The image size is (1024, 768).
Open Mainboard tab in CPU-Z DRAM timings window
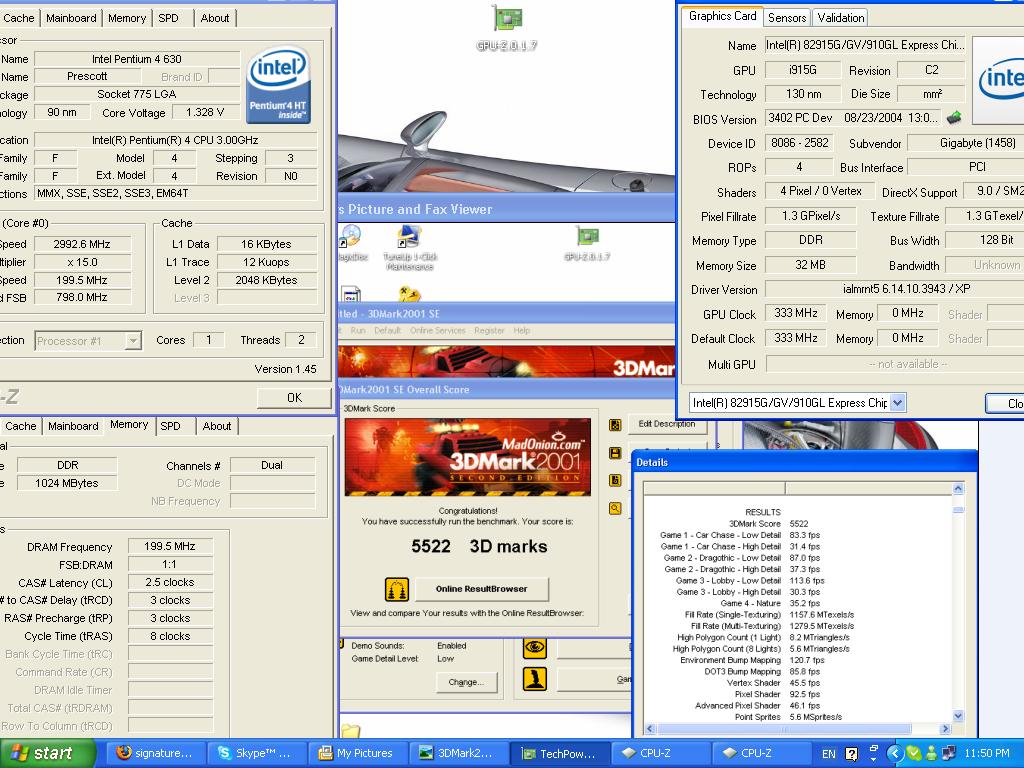[x=73, y=426]
